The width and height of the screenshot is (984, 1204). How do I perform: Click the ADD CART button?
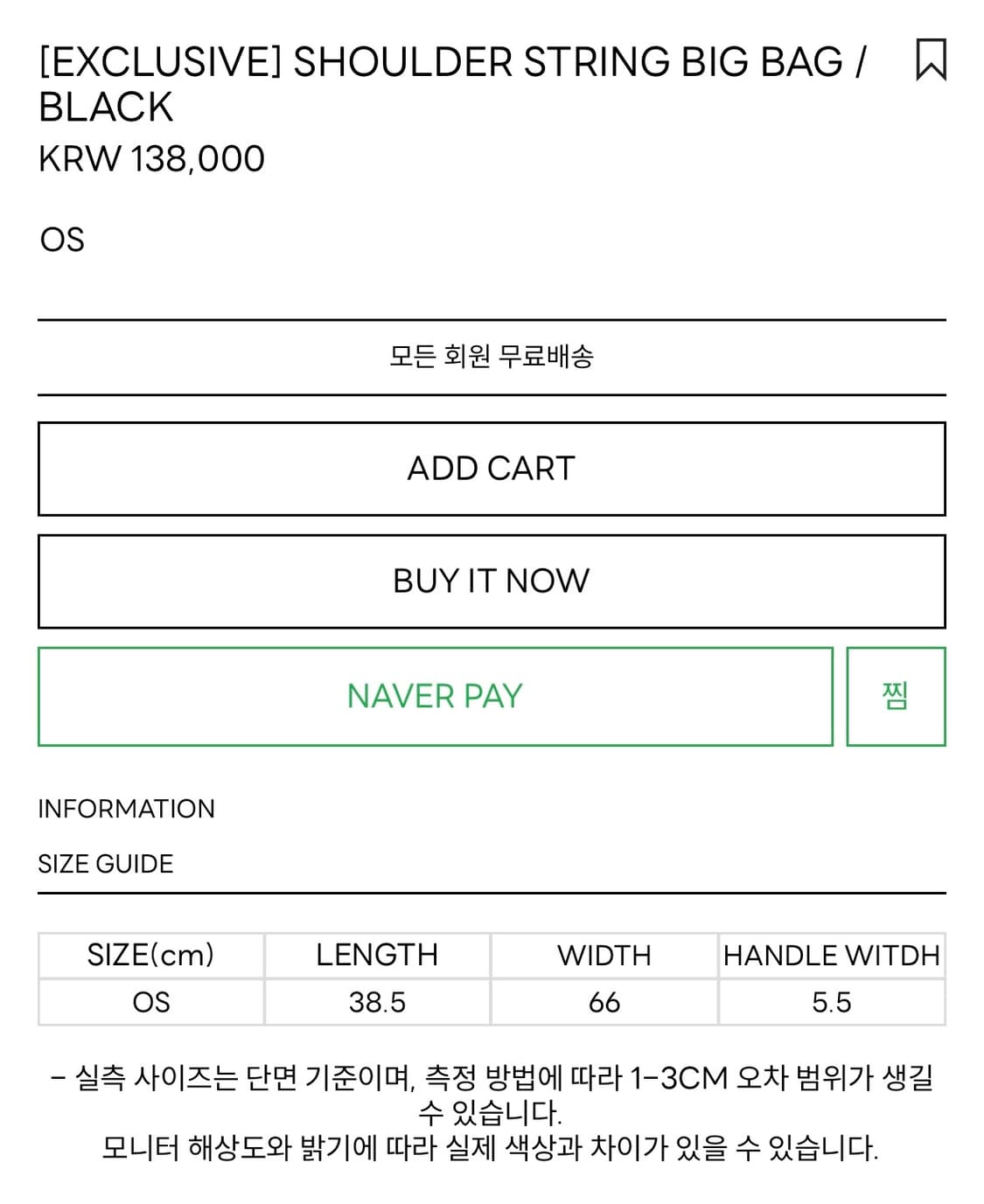(492, 469)
